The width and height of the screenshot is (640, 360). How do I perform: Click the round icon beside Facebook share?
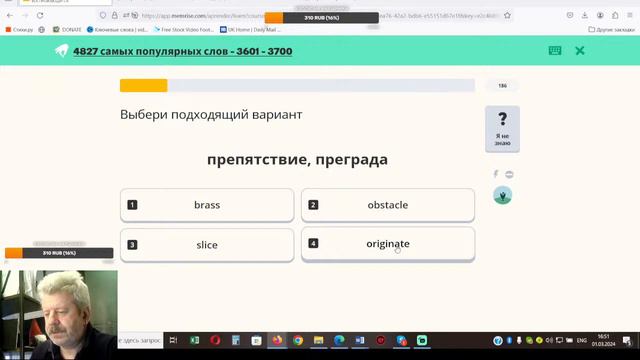point(509,174)
